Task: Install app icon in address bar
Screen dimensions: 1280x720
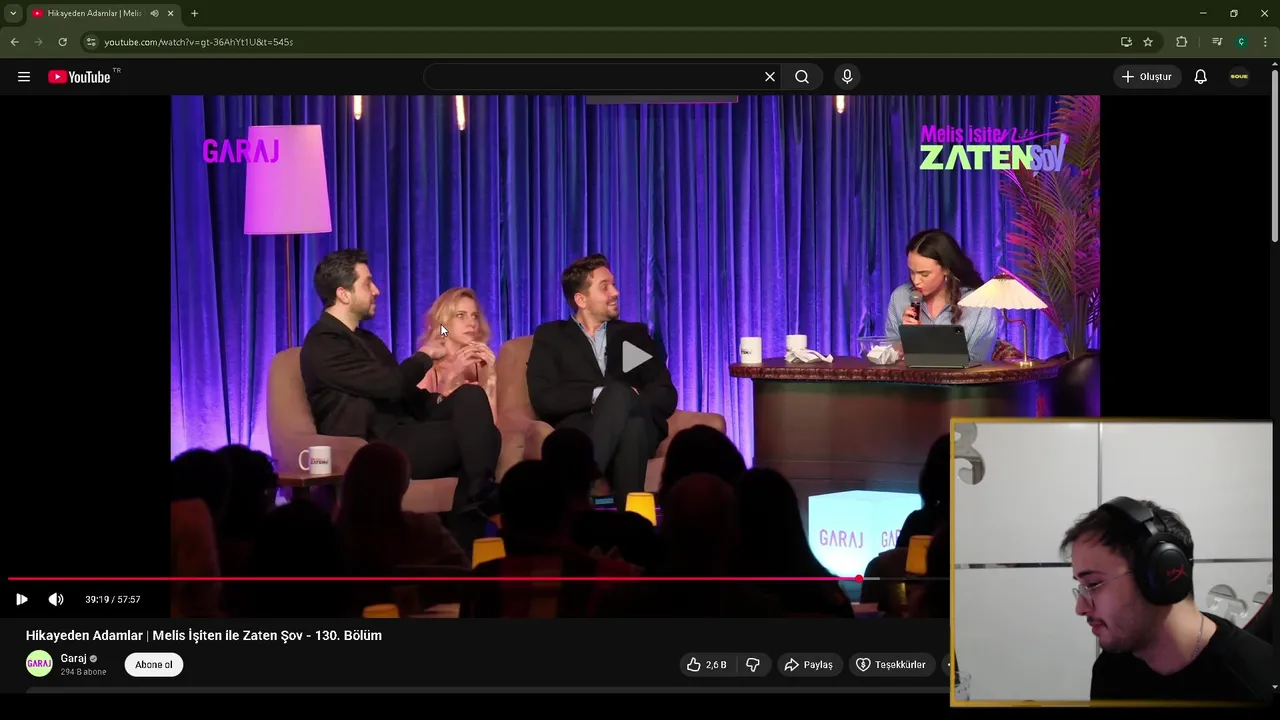Action: pyautogui.click(x=1126, y=42)
